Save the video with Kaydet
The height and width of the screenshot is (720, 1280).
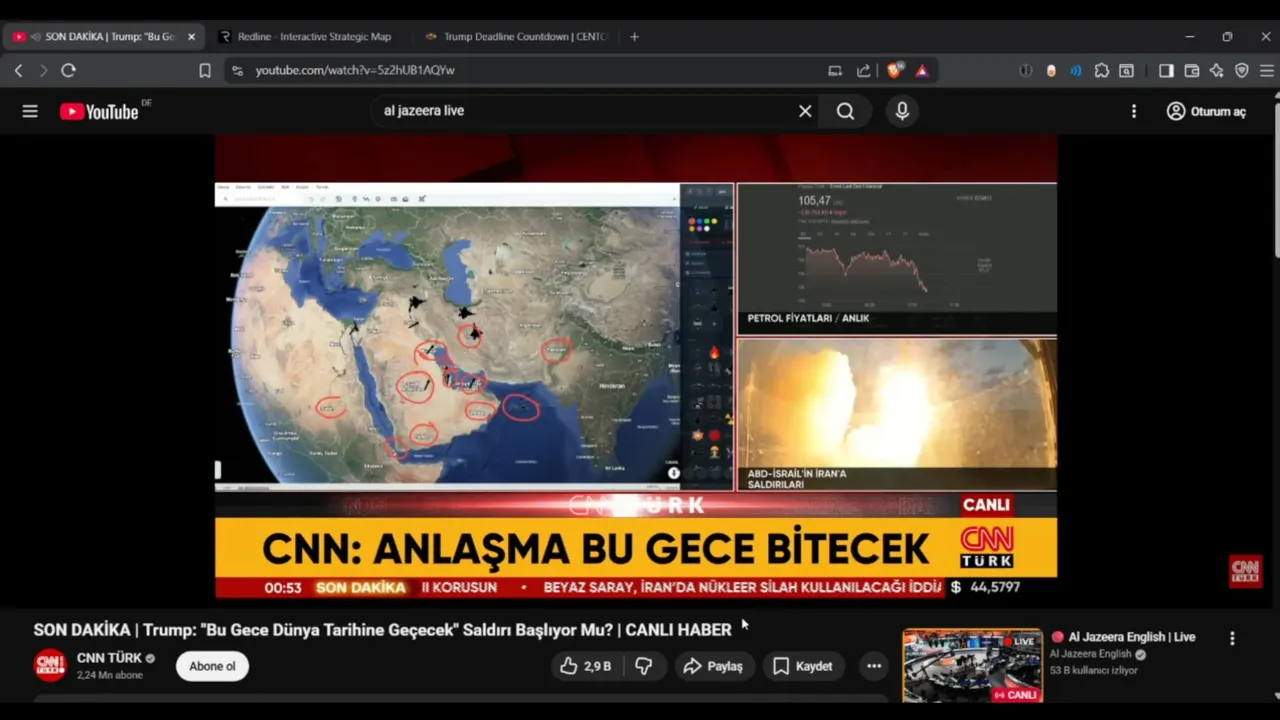(x=803, y=666)
